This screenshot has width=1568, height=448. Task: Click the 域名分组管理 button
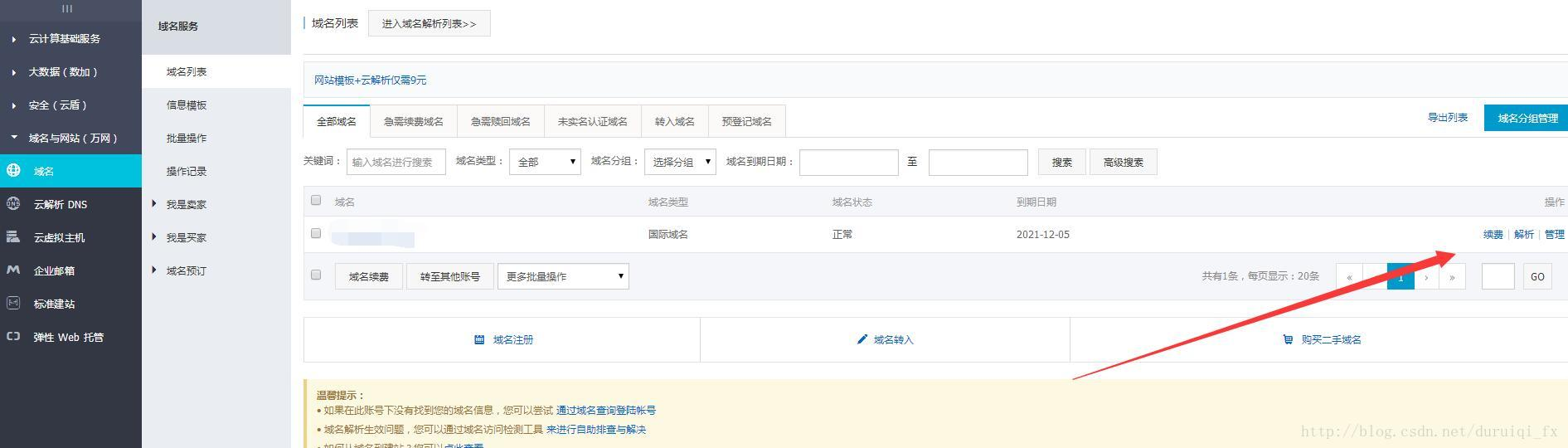(1527, 118)
